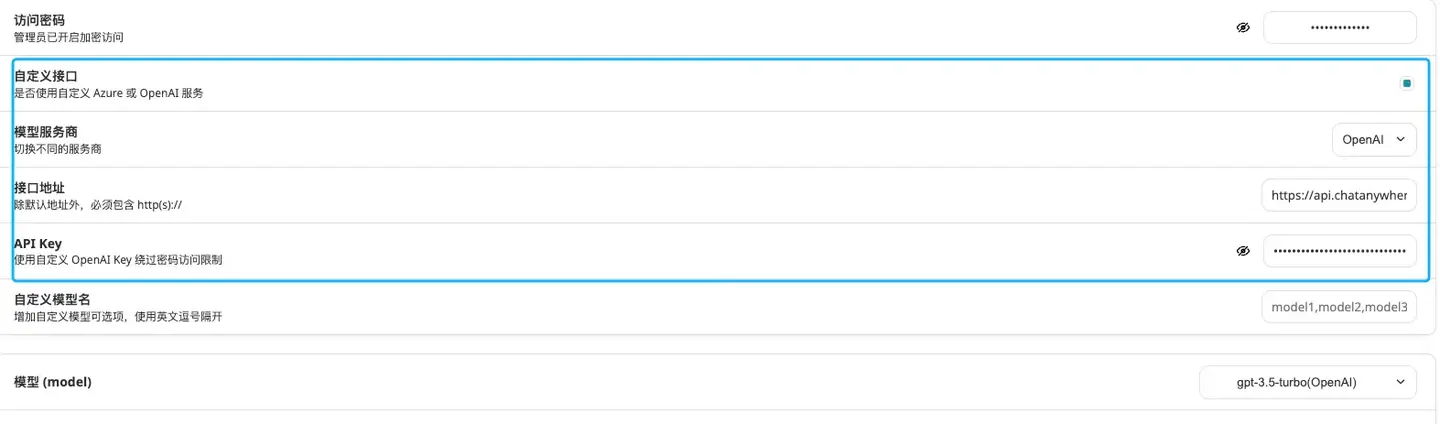Click the 接口地址 setting title
Screen dimensions: 1440x424
[x=40, y=188]
